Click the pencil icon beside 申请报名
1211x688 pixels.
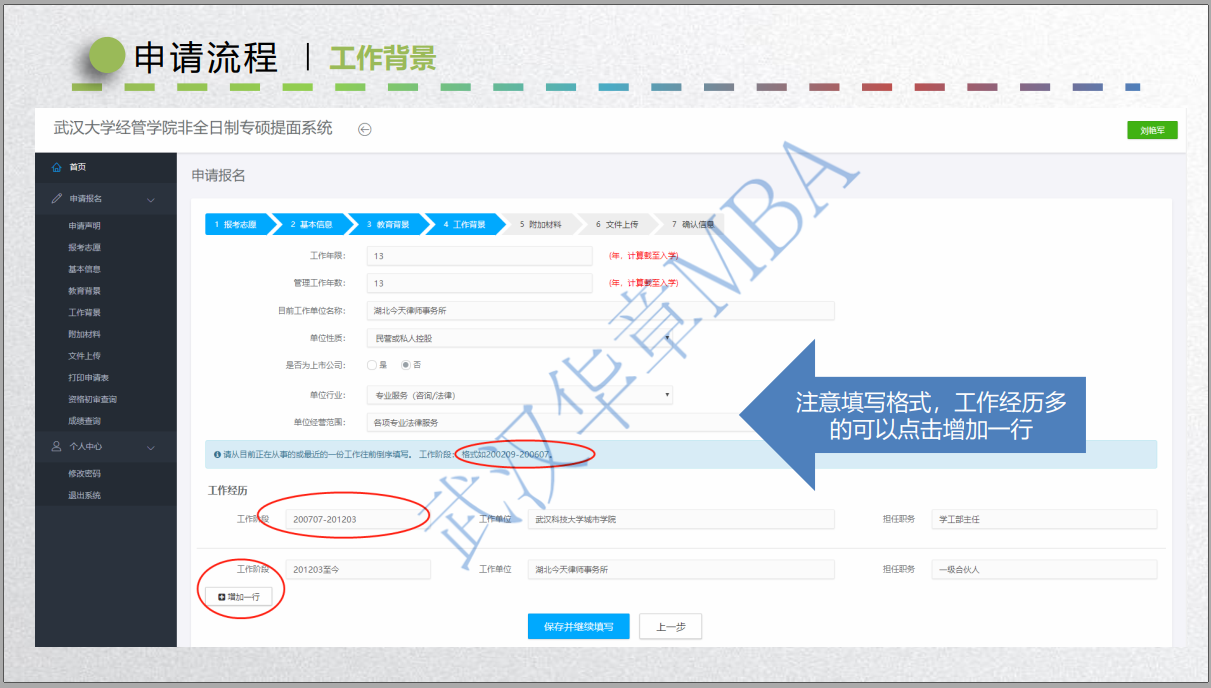(57, 198)
